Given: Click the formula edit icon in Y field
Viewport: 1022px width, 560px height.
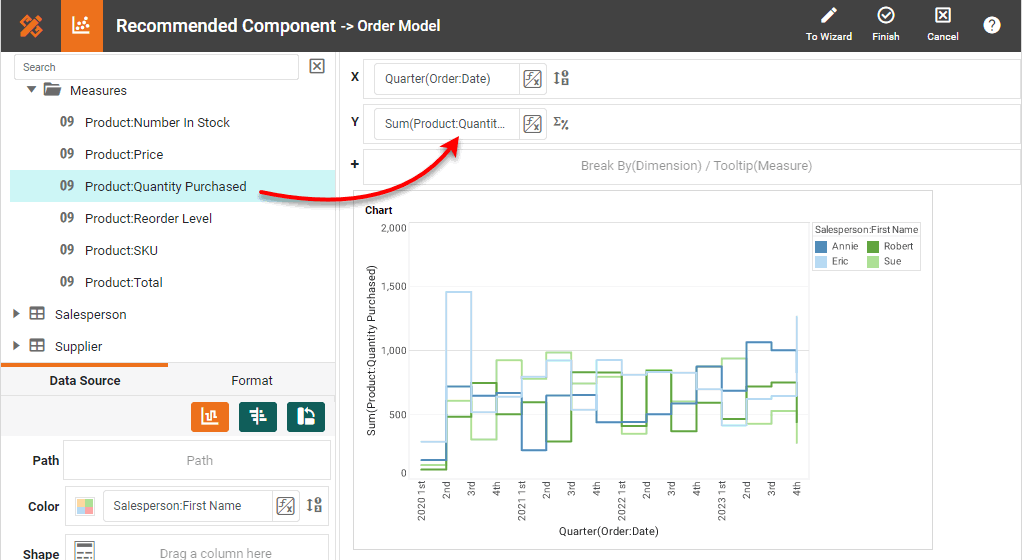Looking at the screenshot, I should 533,124.
